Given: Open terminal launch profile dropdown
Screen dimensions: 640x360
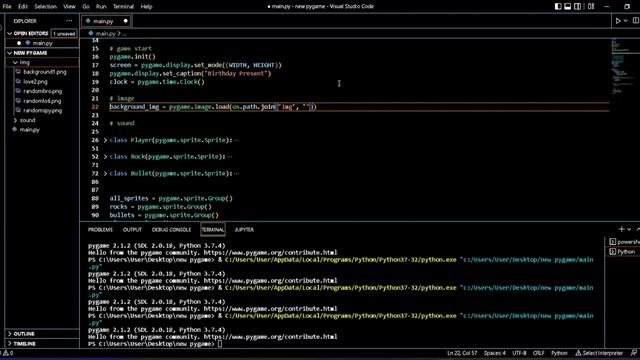Looking at the screenshot, I should click(629, 229).
